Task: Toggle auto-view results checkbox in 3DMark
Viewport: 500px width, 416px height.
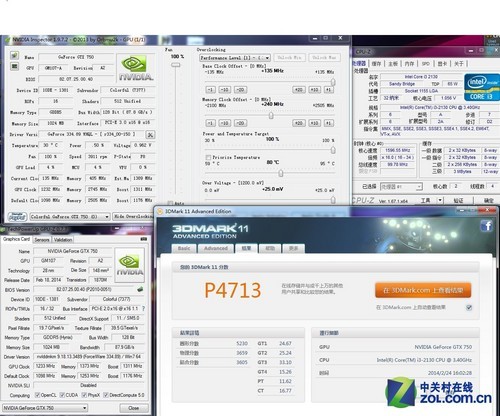Action: point(469,307)
